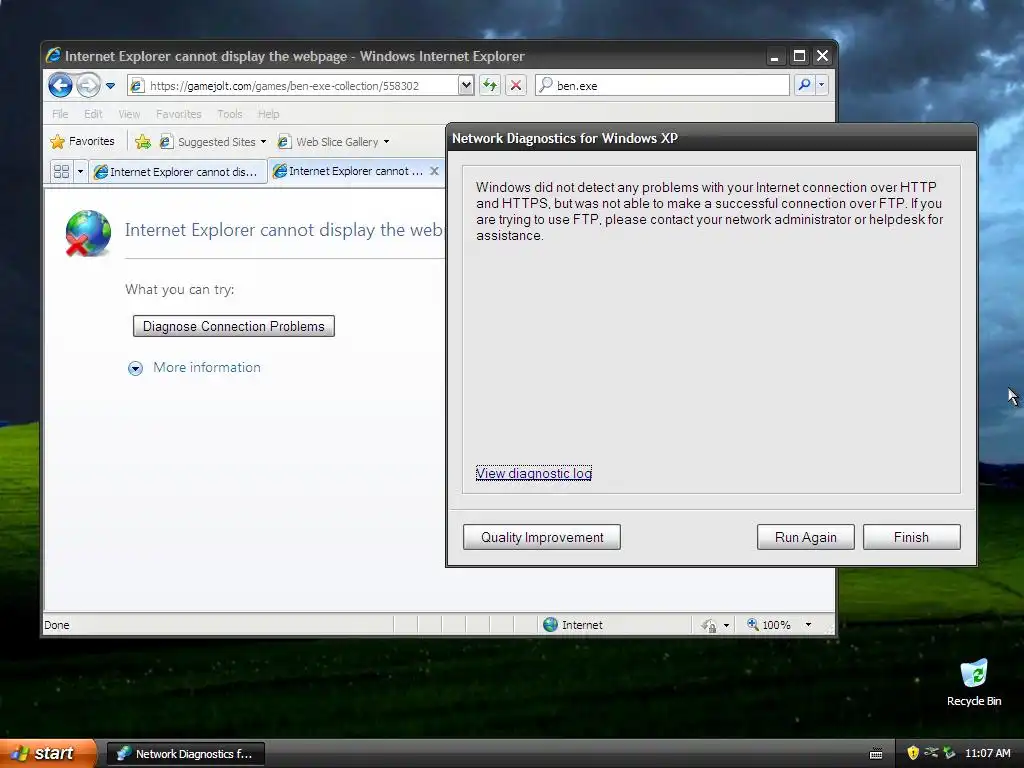This screenshot has width=1024, height=768.
Task: Click the 100% zoom level button
Action: click(769, 625)
